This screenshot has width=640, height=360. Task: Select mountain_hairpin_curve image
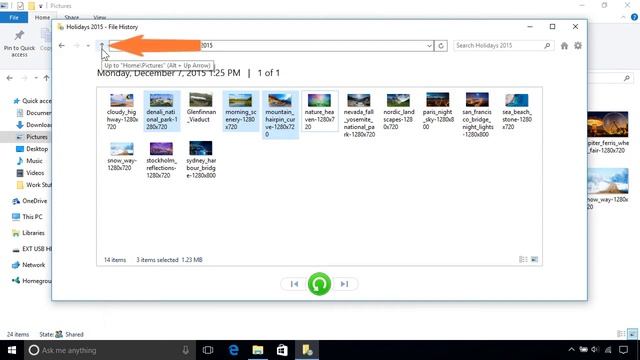tap(280, 115)
